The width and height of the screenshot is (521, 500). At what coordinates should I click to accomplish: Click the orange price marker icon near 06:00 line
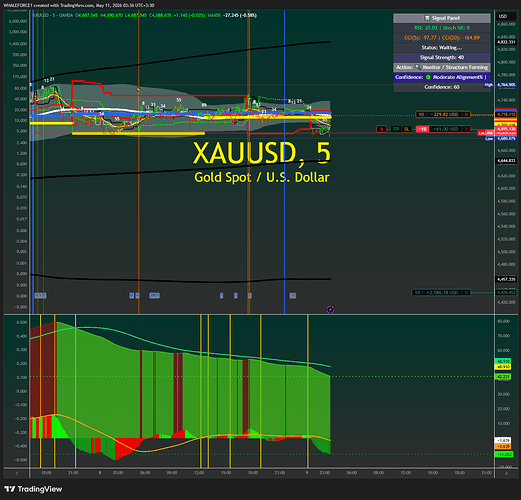coord(138,89)
